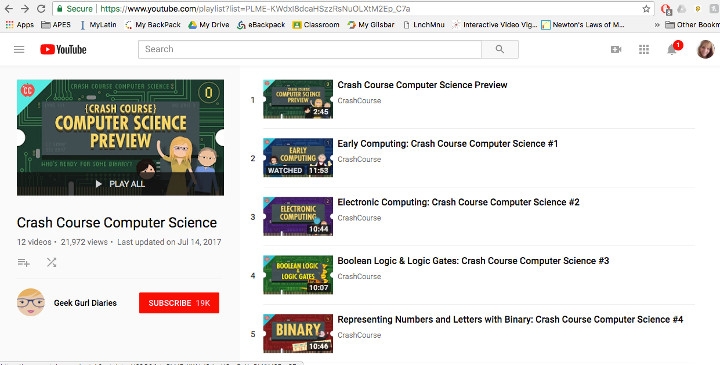Click CrashCourse channel under Boolean Logic video
This screenshot has height=365, width=720.
coord(359,276)
